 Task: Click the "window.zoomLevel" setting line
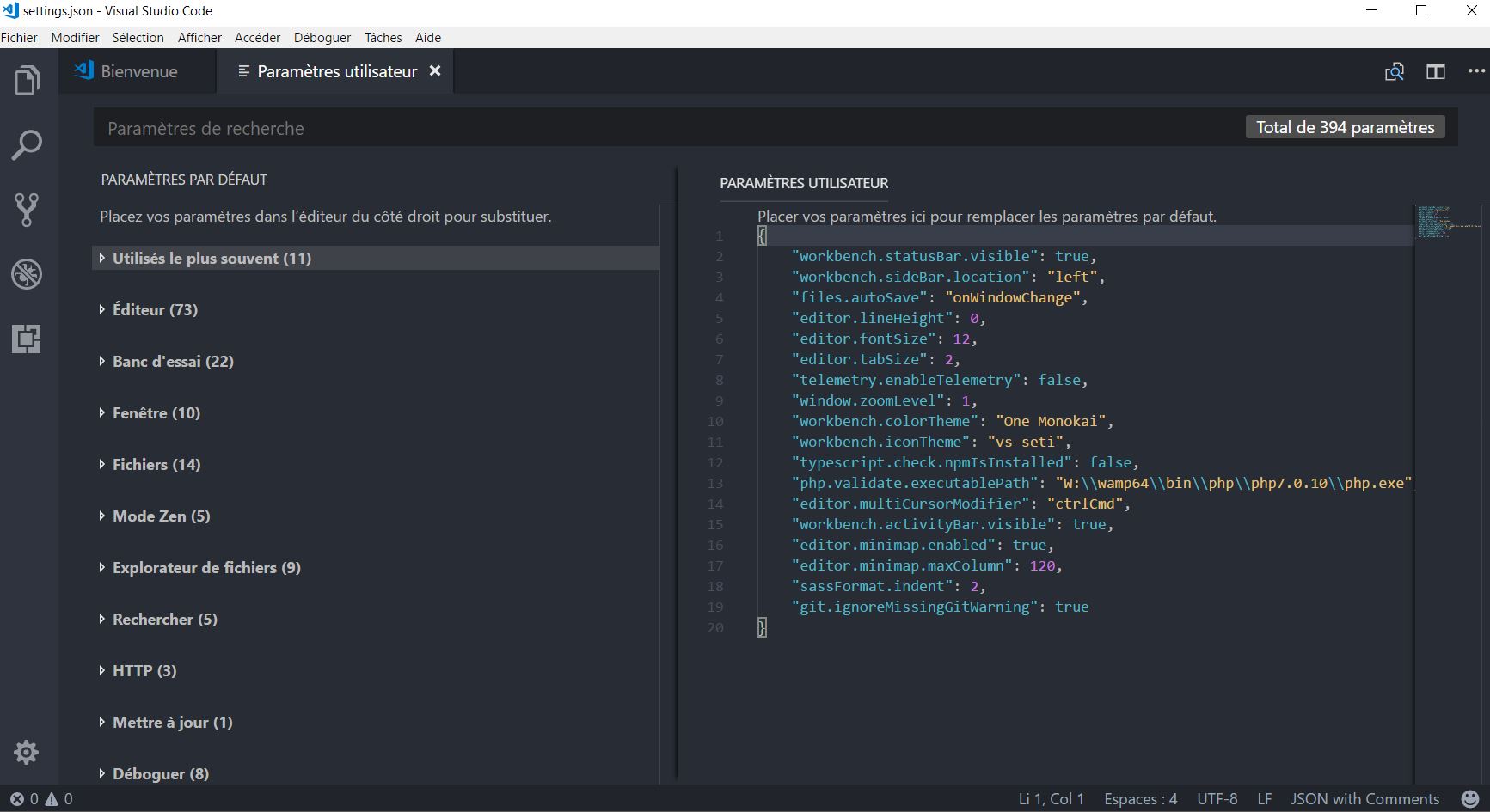pyautogui.click(x=885, y=400)
